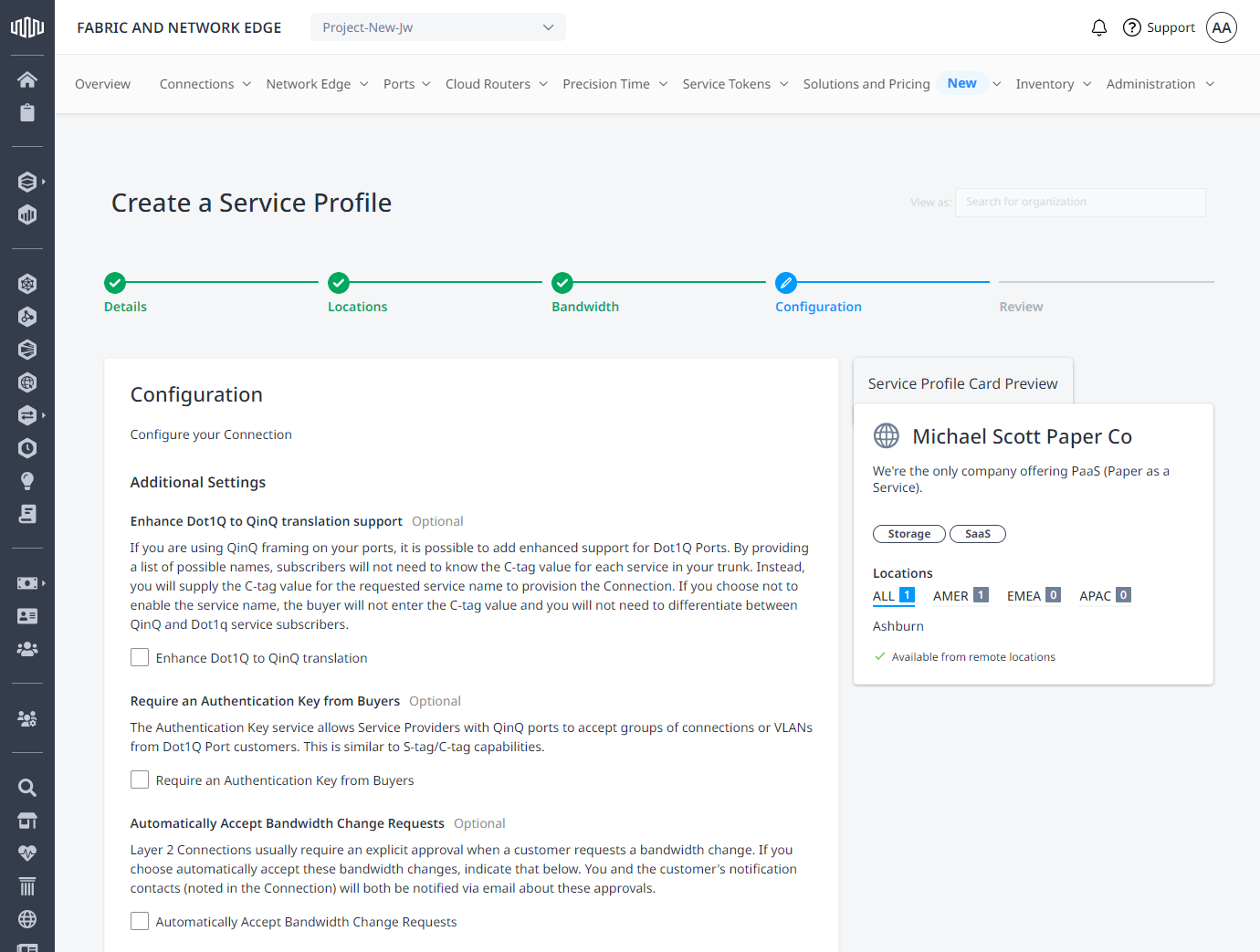This screenshot has height=952, width=1260.
Task: Click the bar chart hexagon sidebar icon
Action: 27,214
